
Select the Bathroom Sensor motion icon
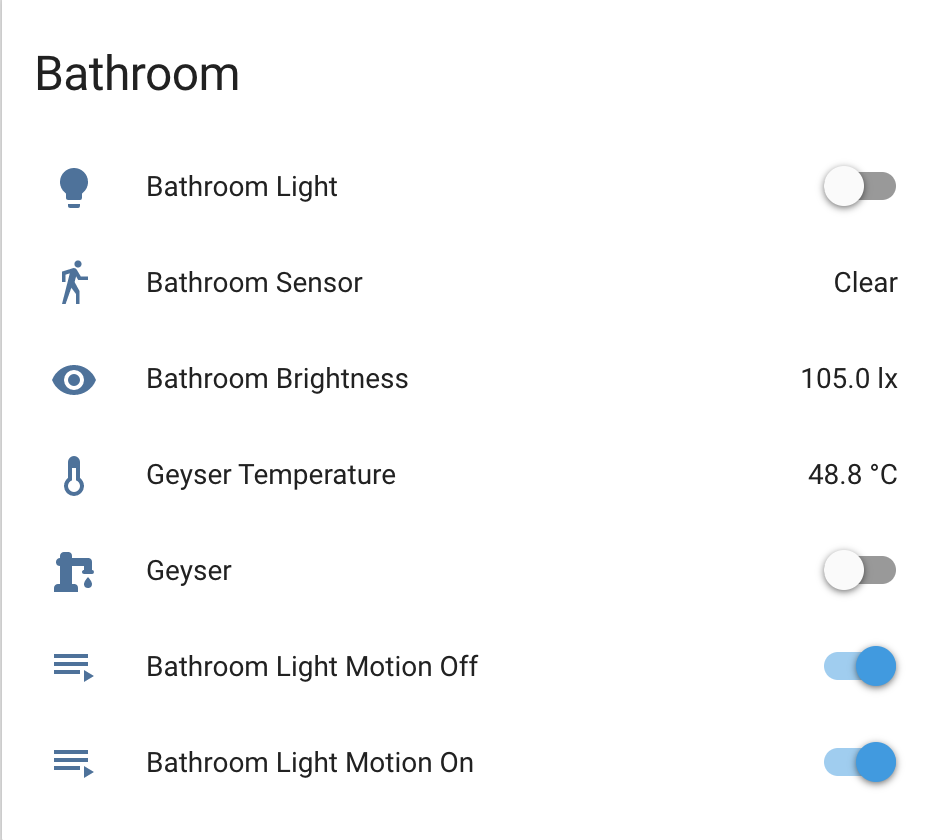[73, 282]
